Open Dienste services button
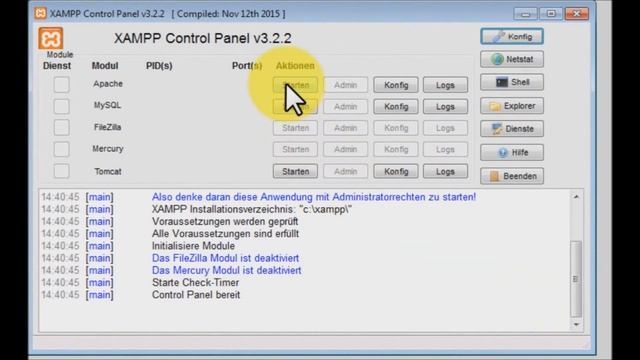This screenshot has width=640, height=360. click(x=512, y=129)
